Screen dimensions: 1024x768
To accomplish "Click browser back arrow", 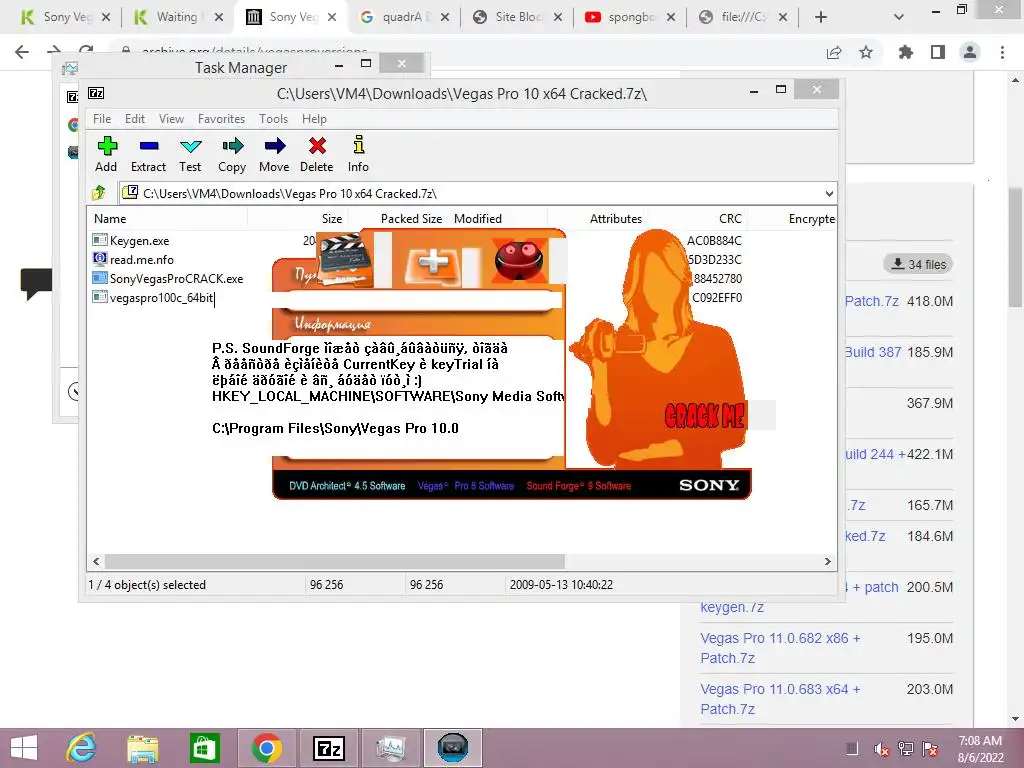I will tap(22, 52).
